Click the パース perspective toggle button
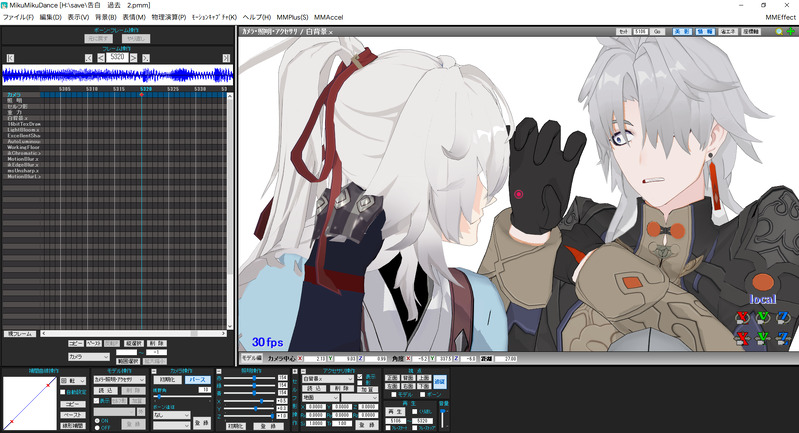The width and height of the screenshot is (799, 433). pyautogui.click(x=197, y=380)
